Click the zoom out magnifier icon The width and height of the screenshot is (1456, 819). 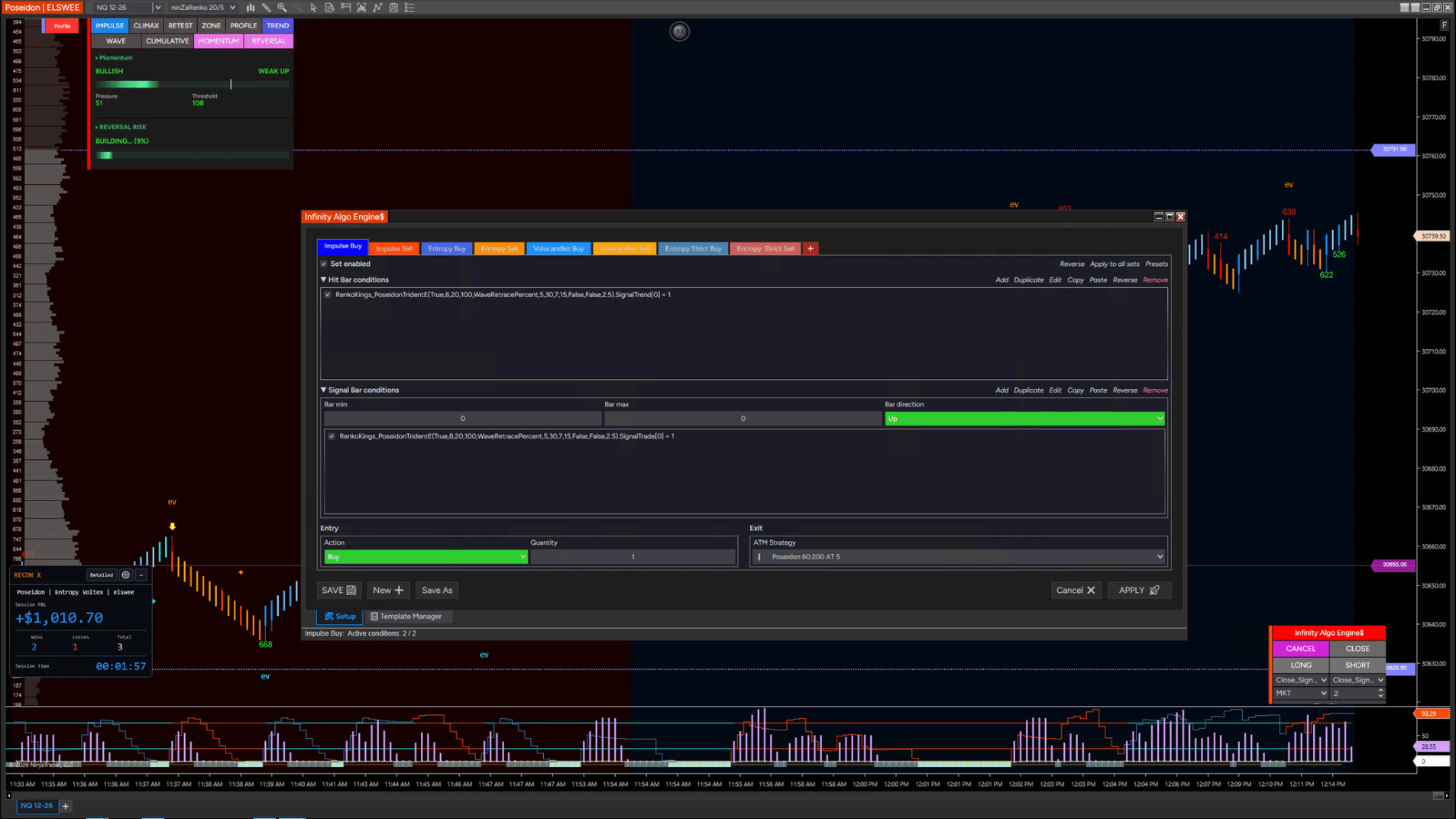click(298, 8)
